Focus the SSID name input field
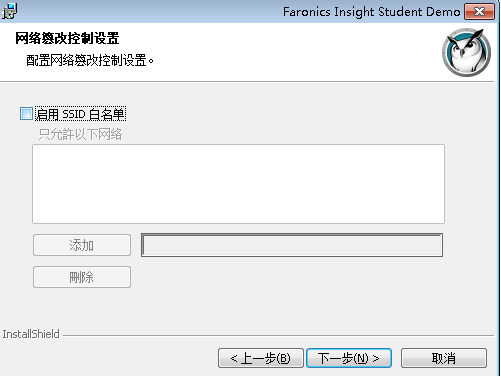The height and width of the screenshot is (376, 501). (x=292, y=245)
